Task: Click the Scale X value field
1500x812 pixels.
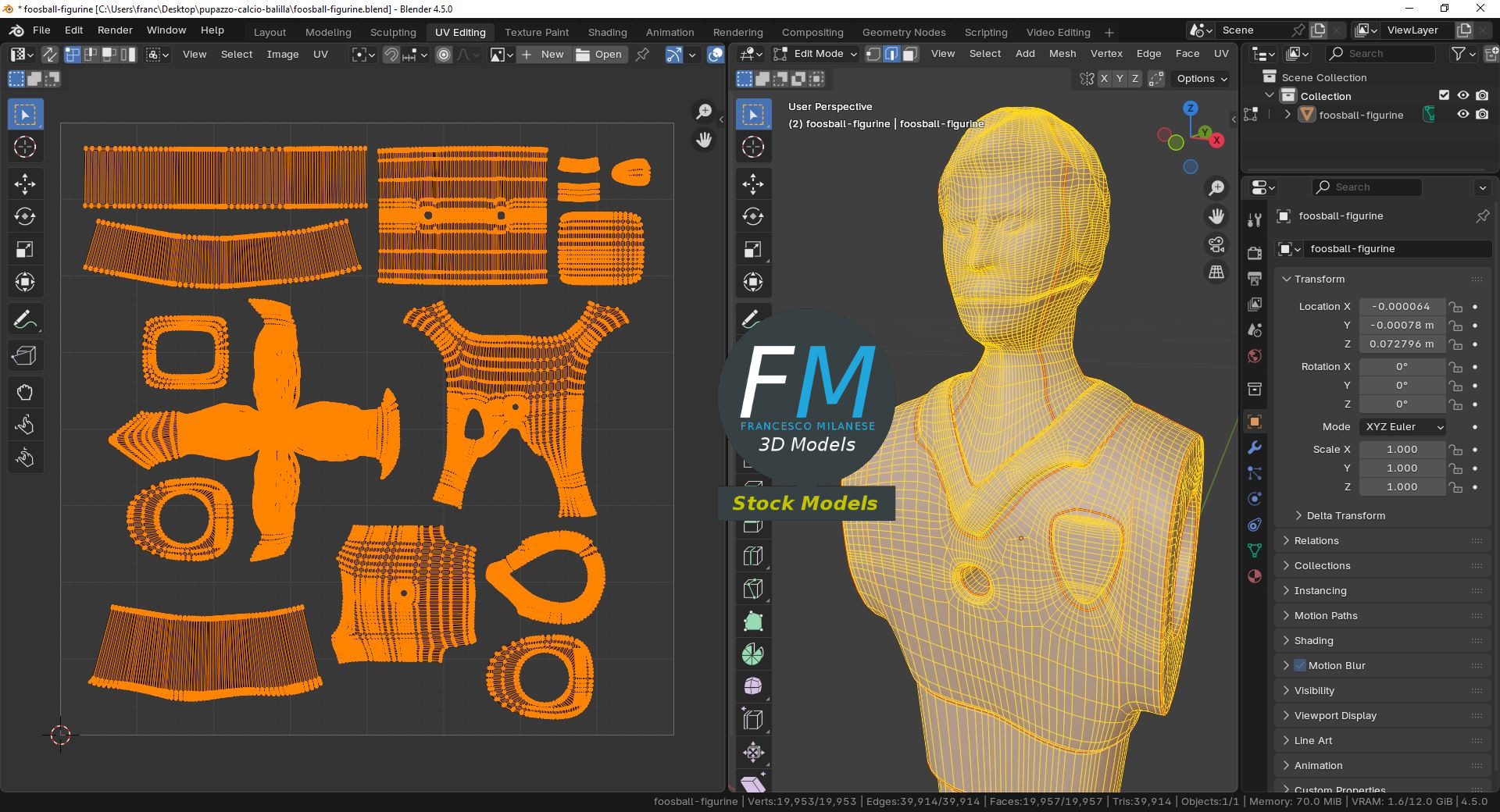Action: click(1402, 450)
